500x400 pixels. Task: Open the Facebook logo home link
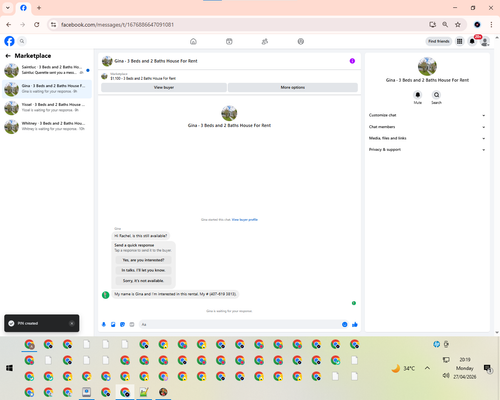click(x=9, y=41)
